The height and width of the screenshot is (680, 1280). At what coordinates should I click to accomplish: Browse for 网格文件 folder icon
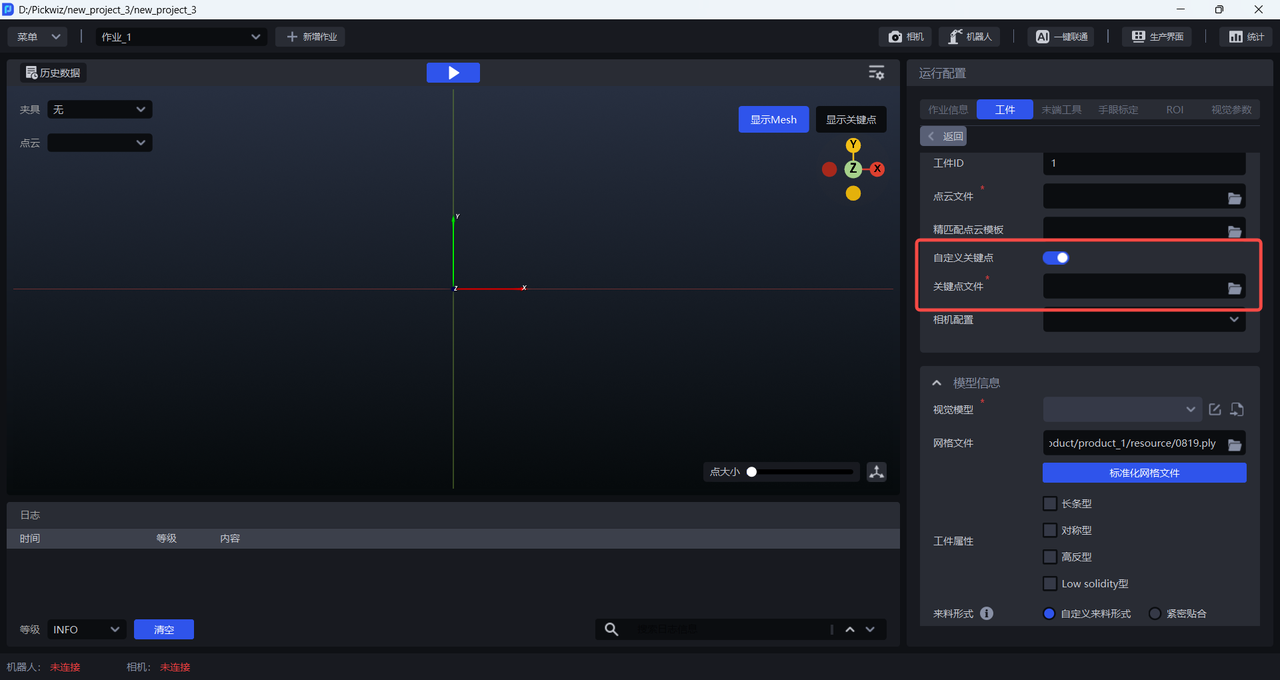click(x=1235, y=444)
